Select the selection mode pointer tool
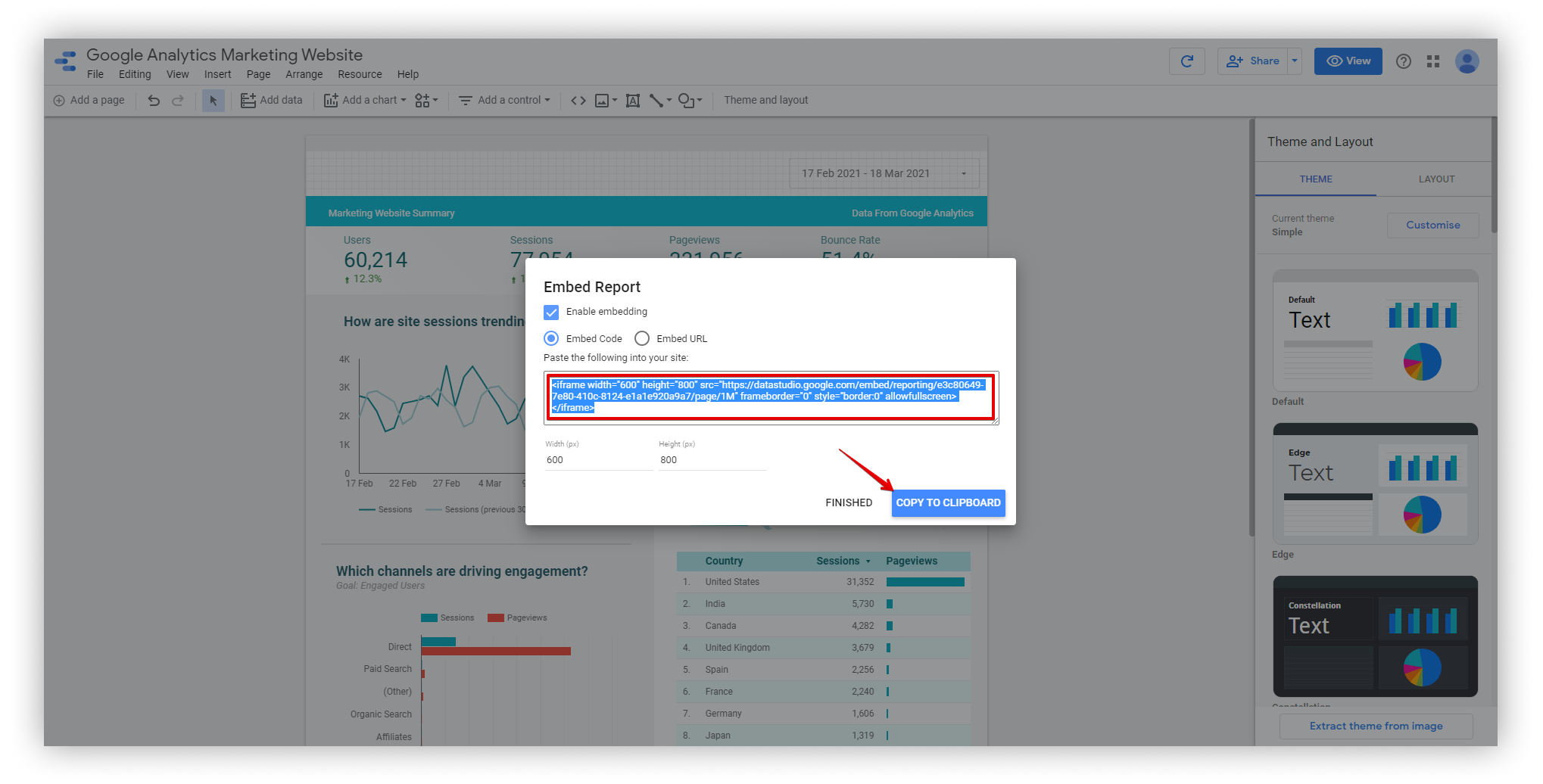Viewport: 1543px width, 784px height. (214, 100)
